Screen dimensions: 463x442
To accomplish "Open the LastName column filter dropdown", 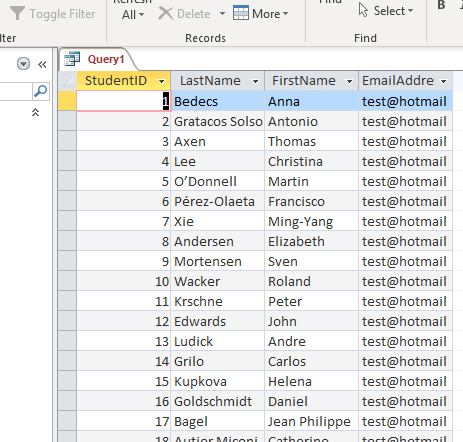I will coord(255,81).
